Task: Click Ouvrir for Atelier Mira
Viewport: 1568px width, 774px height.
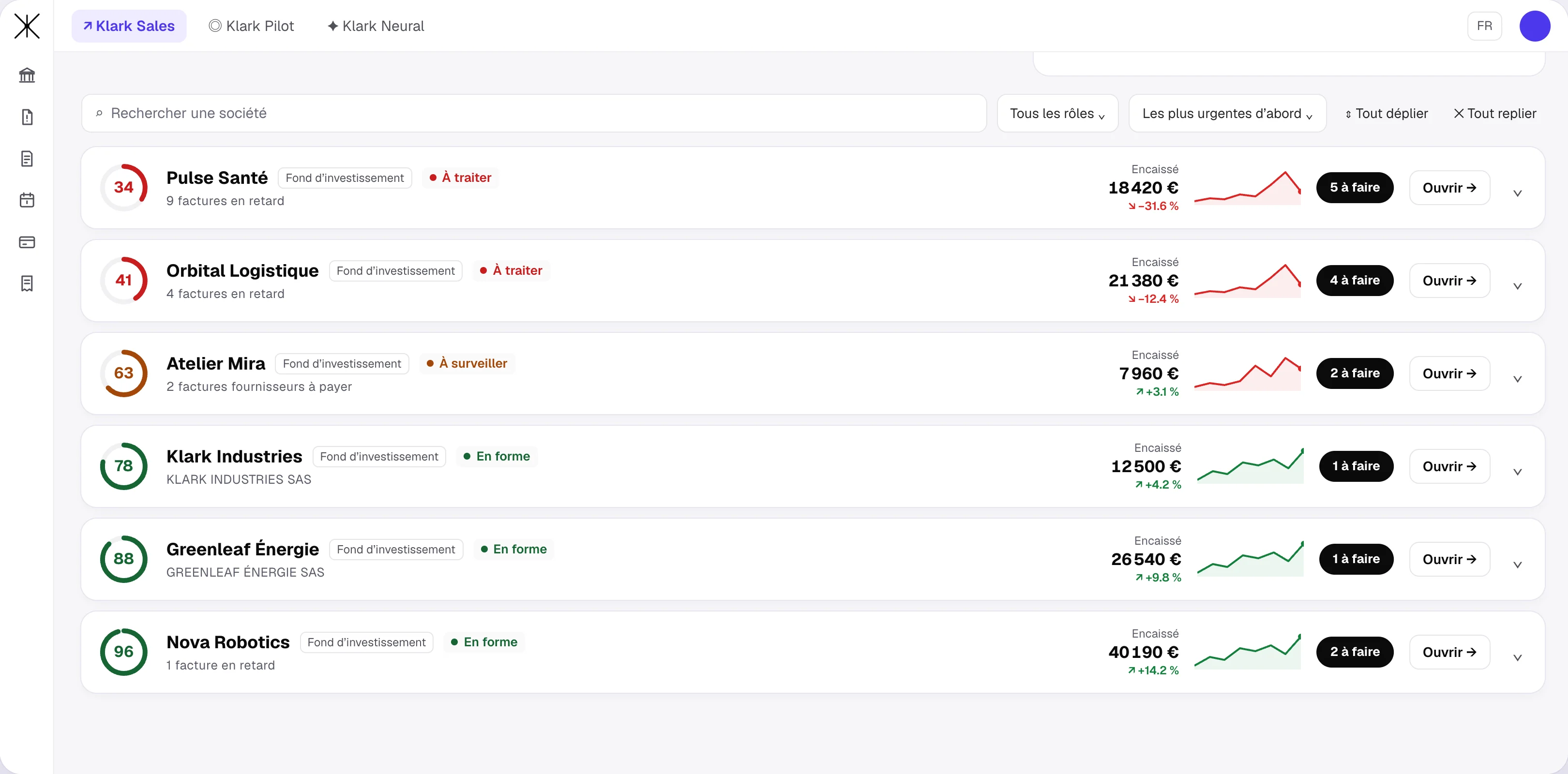Action: click(x=1449, y=373)
